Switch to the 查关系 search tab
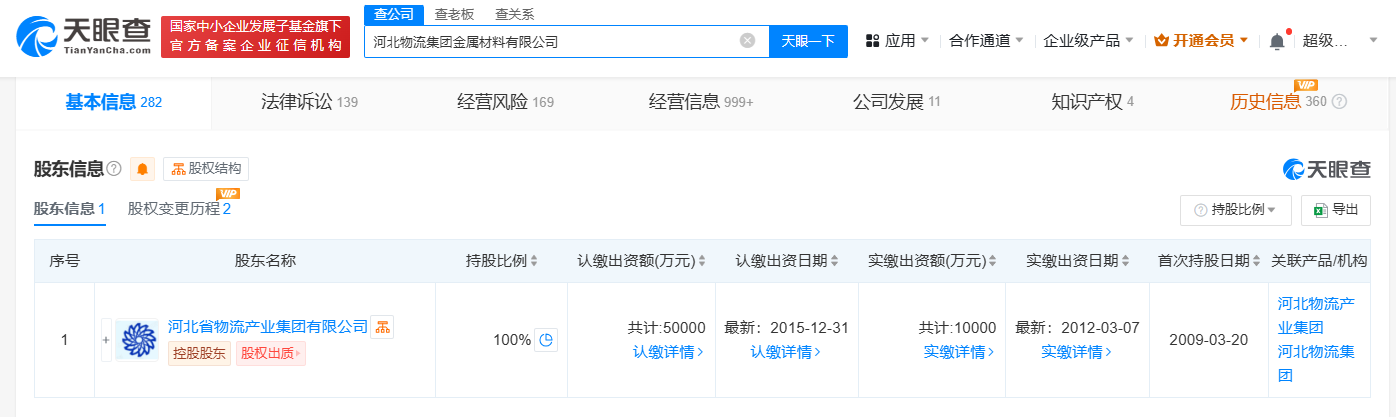1396x417 pixels. coord(514,14)
